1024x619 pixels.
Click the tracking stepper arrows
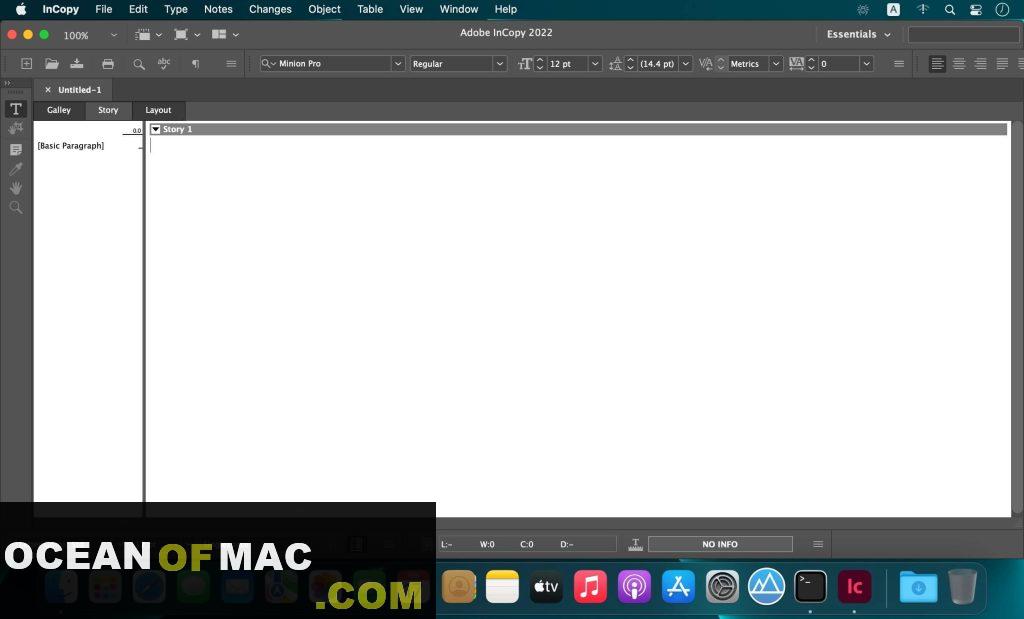pos(811,64)
